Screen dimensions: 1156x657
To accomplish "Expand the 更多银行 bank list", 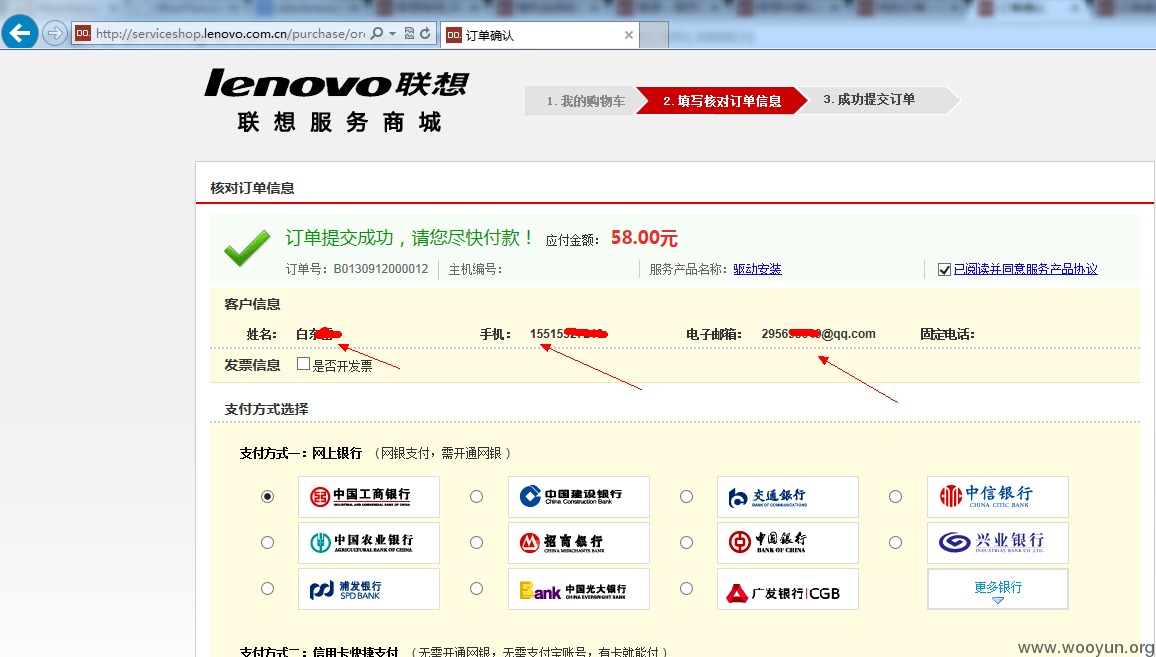I will 997,588.
